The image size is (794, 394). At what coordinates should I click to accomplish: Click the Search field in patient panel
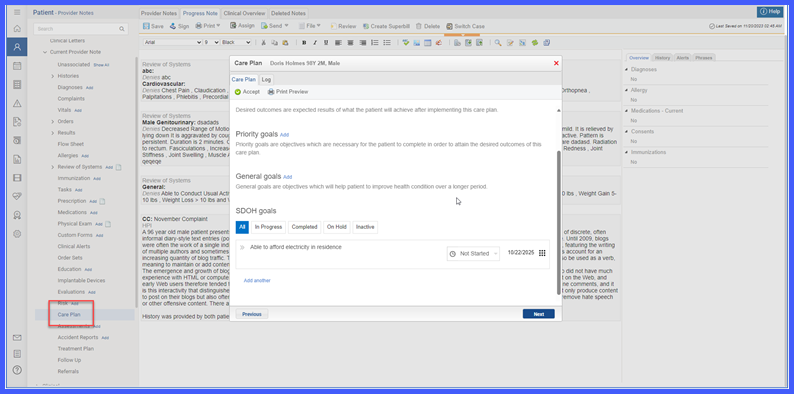point(81,29)
